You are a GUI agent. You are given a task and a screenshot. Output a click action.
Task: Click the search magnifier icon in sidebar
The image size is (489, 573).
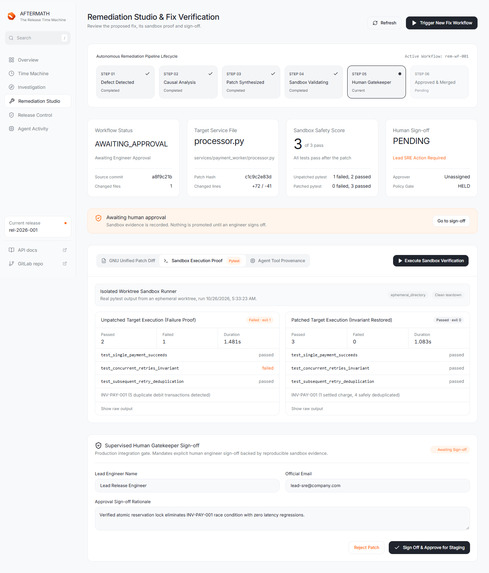point(11,38)
